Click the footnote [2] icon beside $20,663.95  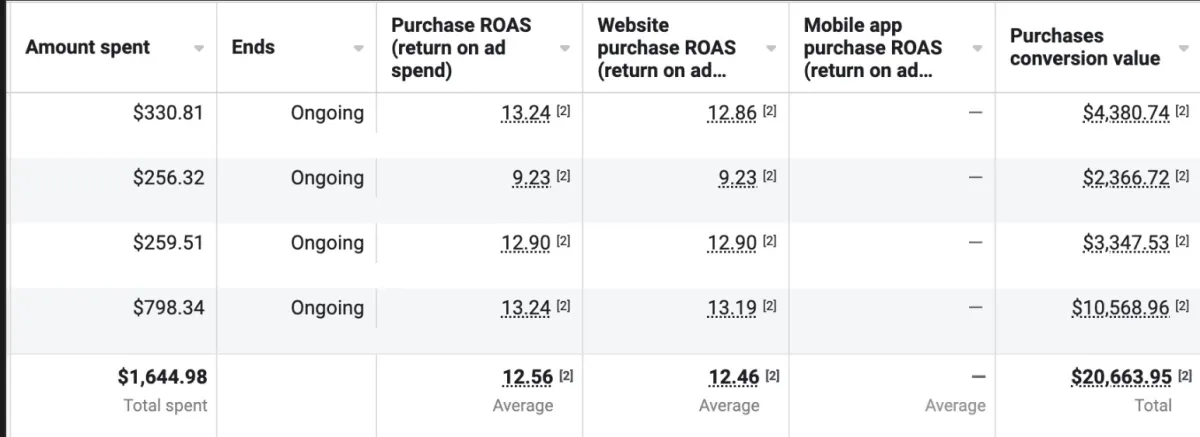(1184, 376)
